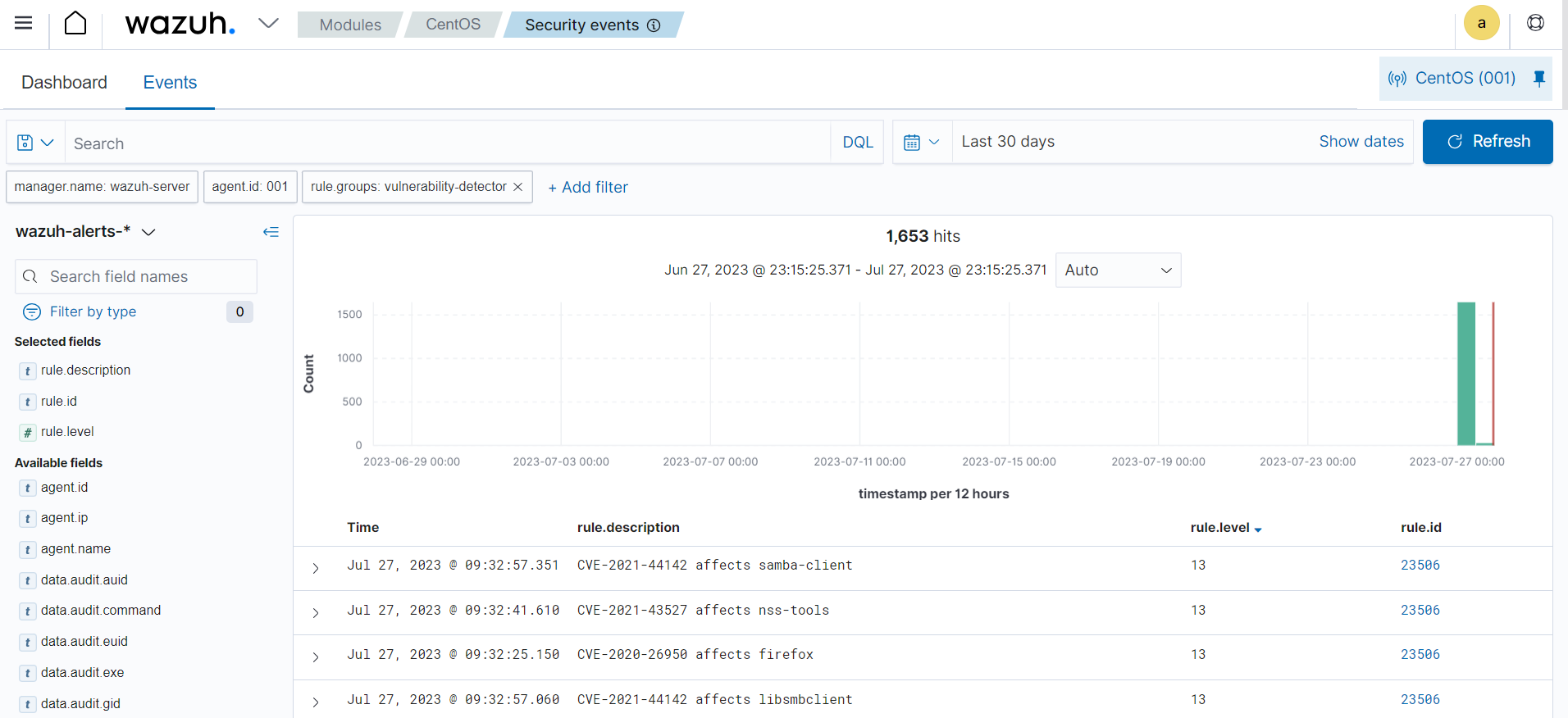Toggle the DQL query language button
Image resolution: width=1568 pixels, height=718 pixels.
858,143
